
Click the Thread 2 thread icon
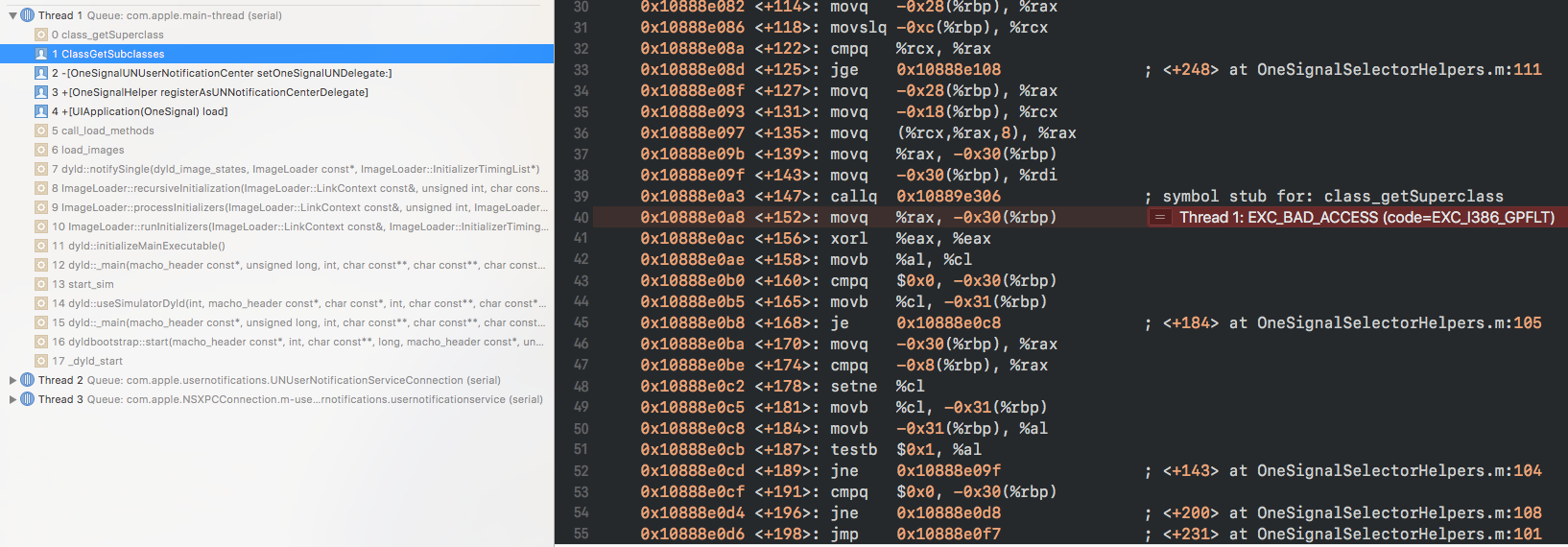[27, 380]
